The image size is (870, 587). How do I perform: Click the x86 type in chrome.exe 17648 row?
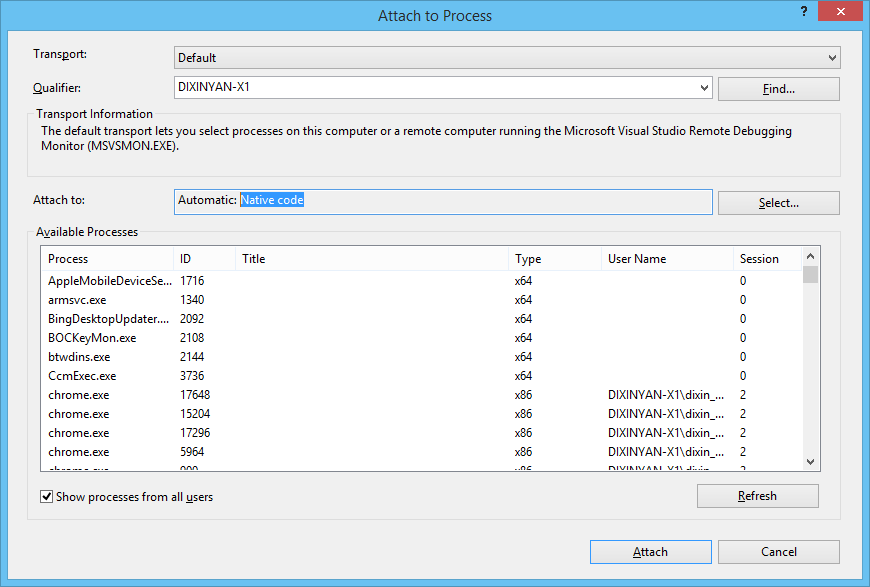[x=523, y=395]
